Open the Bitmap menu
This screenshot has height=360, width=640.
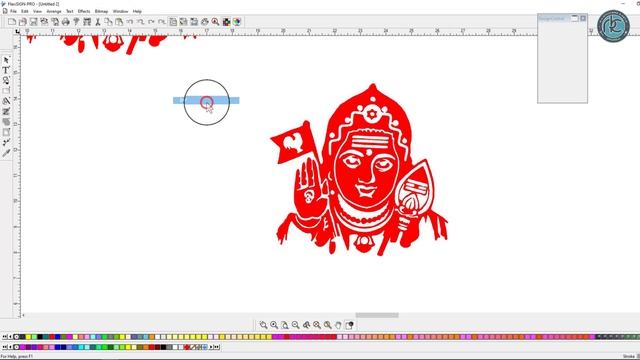(102, 11)
